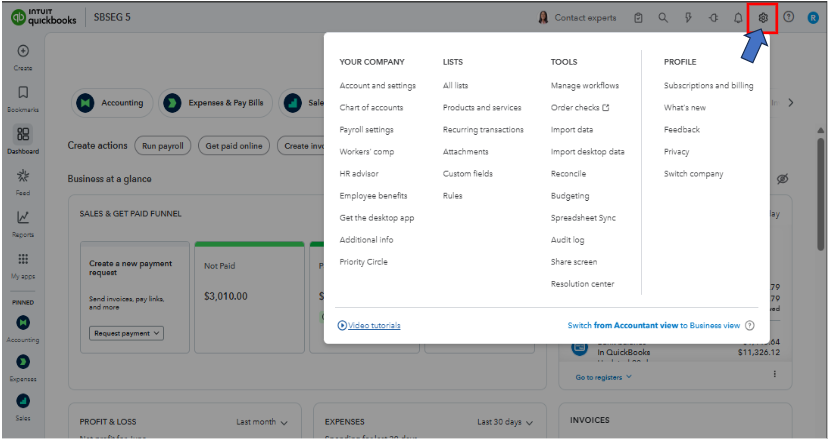This screenshot has width=831, height=439.
Task: Switch from Accountant view to Business view
Action: coord(653,326)
